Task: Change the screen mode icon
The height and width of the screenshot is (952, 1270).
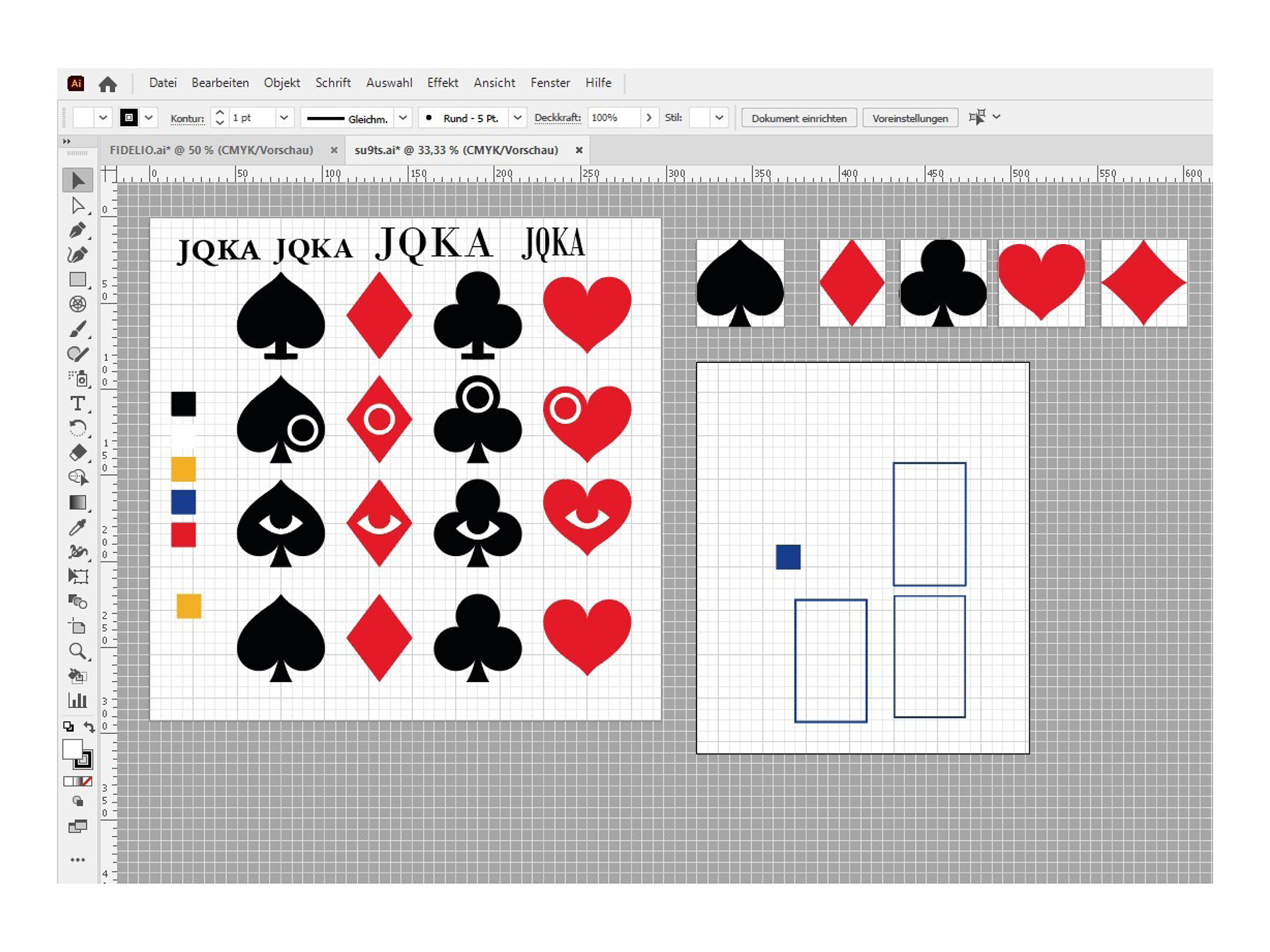Action: point(78,827)
